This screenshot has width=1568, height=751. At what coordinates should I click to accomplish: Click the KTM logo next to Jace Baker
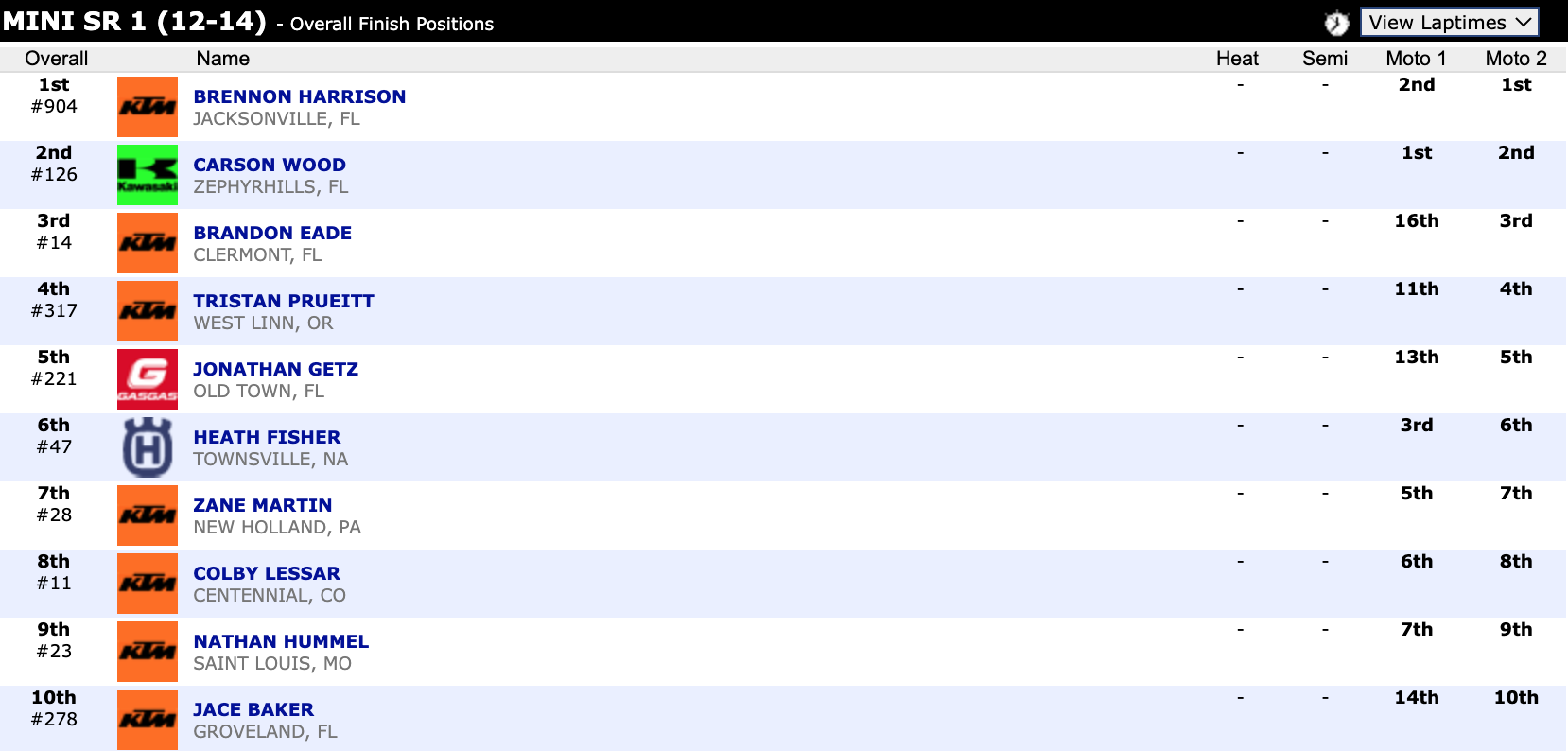pyautogui.click(x=148, y=720)
